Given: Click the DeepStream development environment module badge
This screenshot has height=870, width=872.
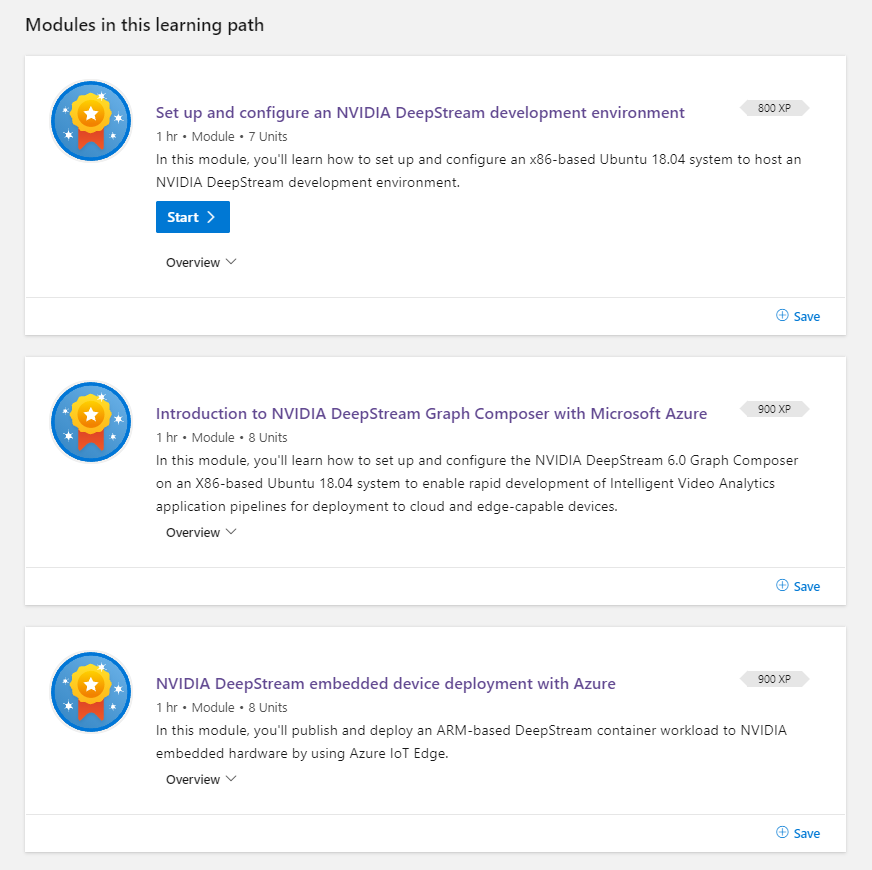Looking at the screenshot, I should (x=91, y=121).
